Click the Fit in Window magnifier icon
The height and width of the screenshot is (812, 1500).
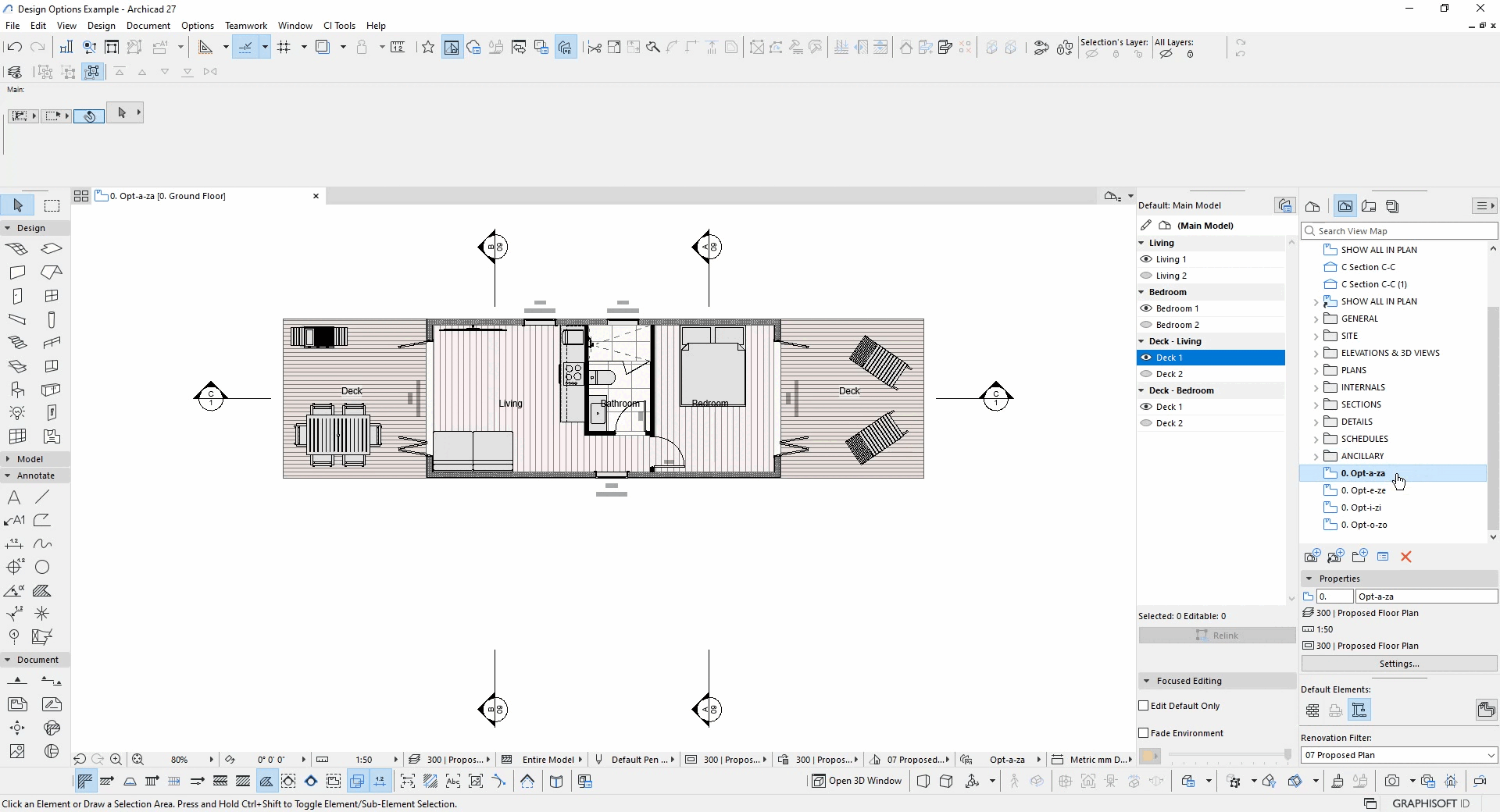(137, 760)
